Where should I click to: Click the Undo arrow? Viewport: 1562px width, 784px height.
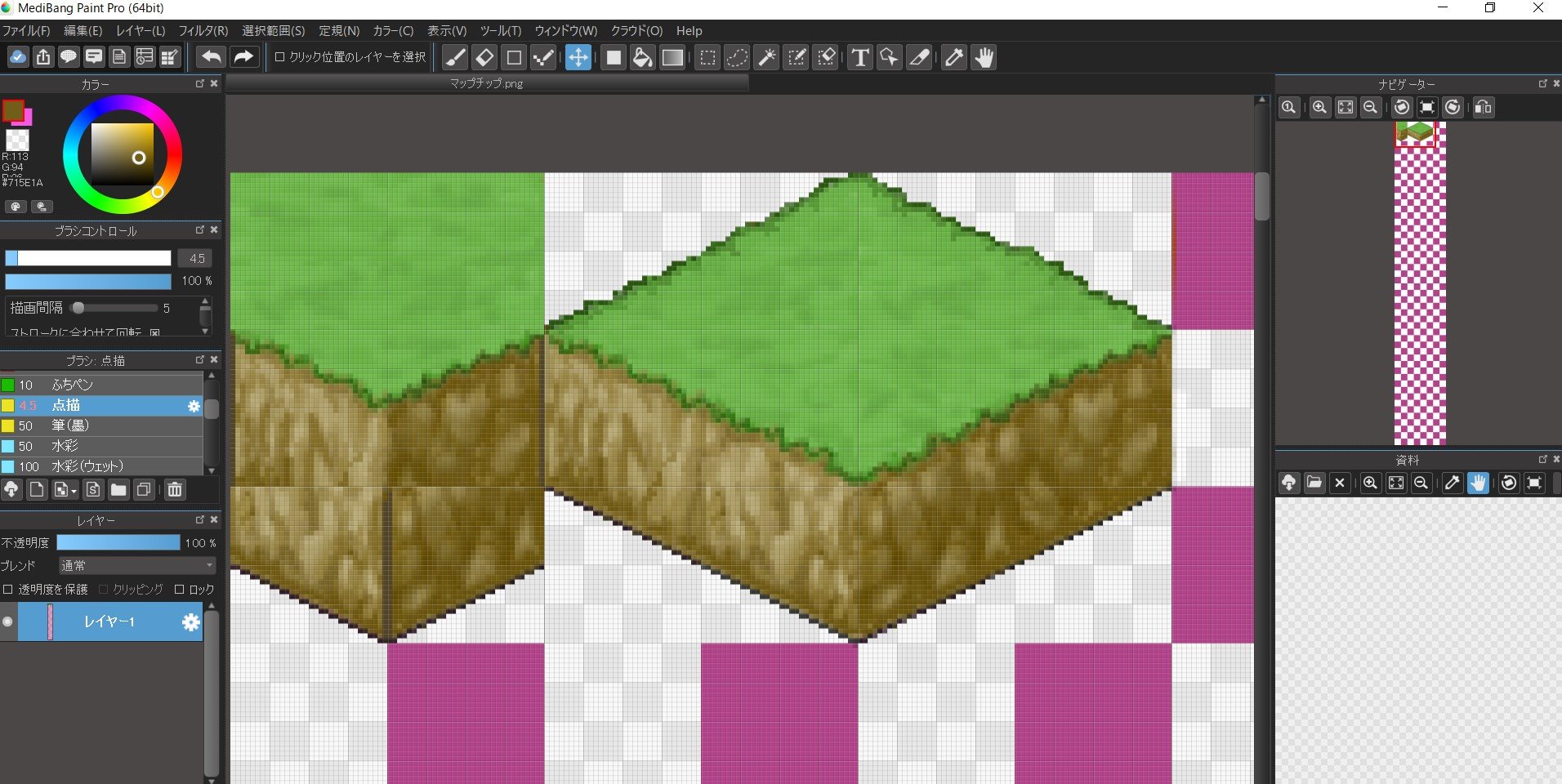212,57
